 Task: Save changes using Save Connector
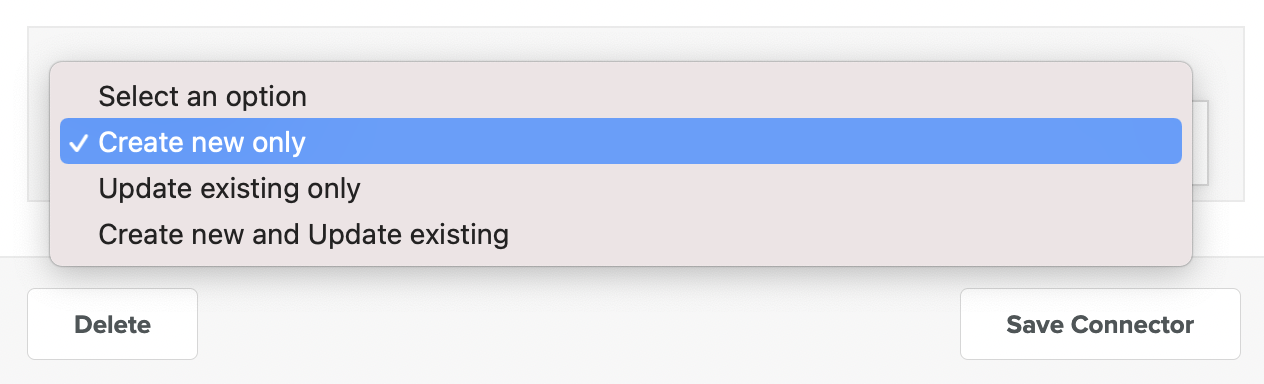pyautogui.click(x=1100, y=324)
